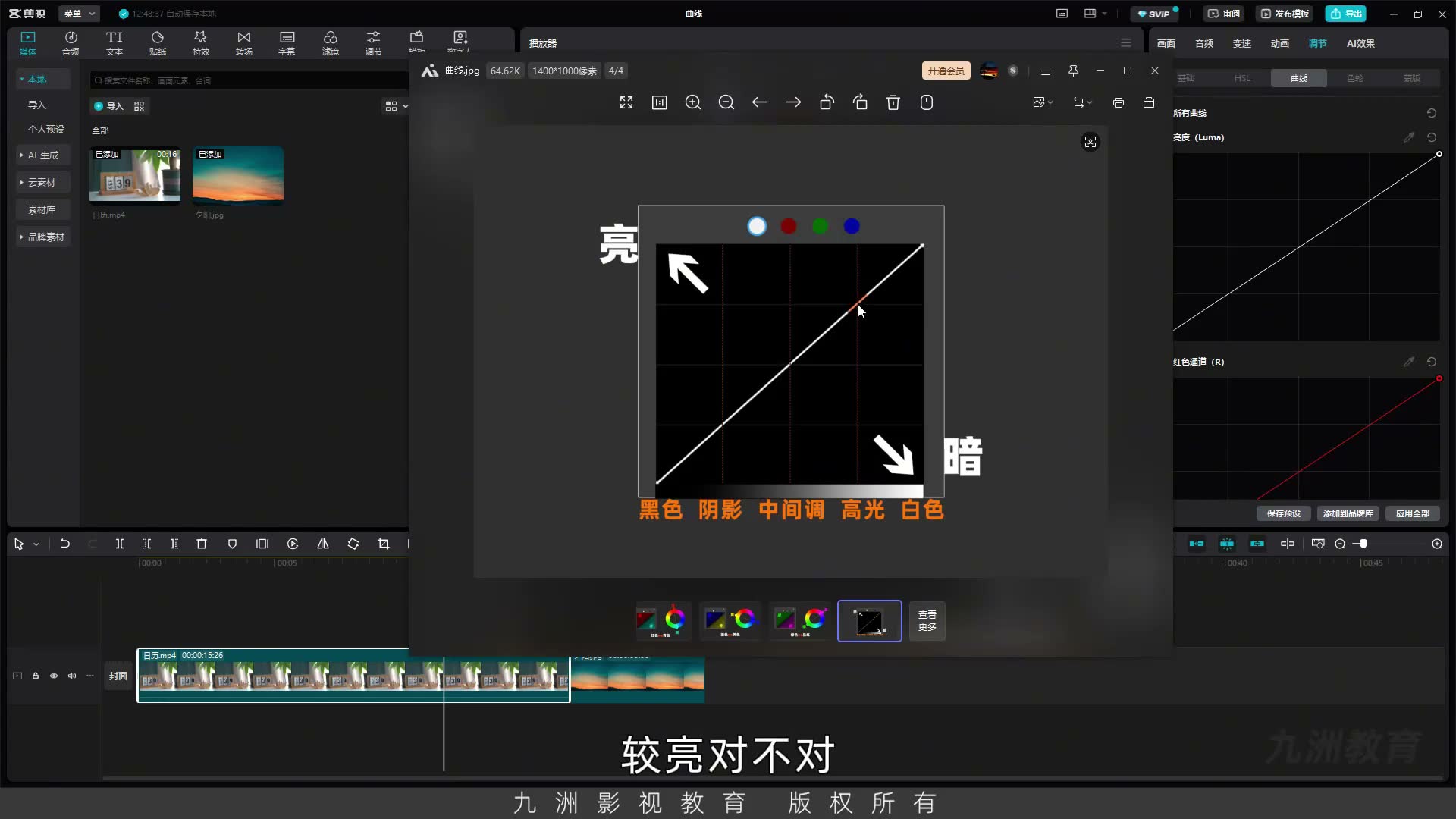Click the 导出 export button
The height and width of the screenshot is (819, 1456).
tap(1346, 14)
